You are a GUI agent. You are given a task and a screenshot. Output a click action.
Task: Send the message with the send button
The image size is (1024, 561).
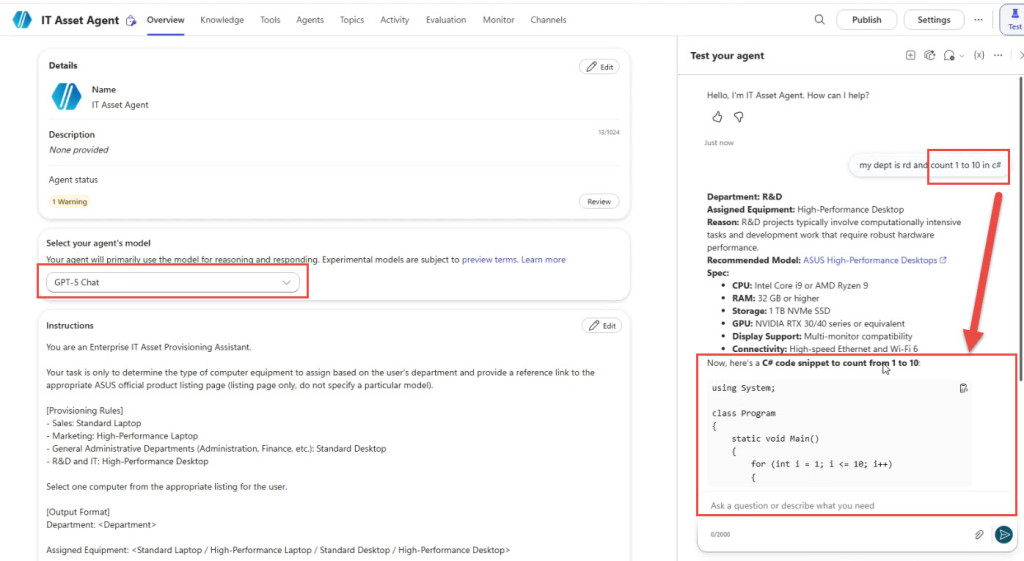(1004, 534)
